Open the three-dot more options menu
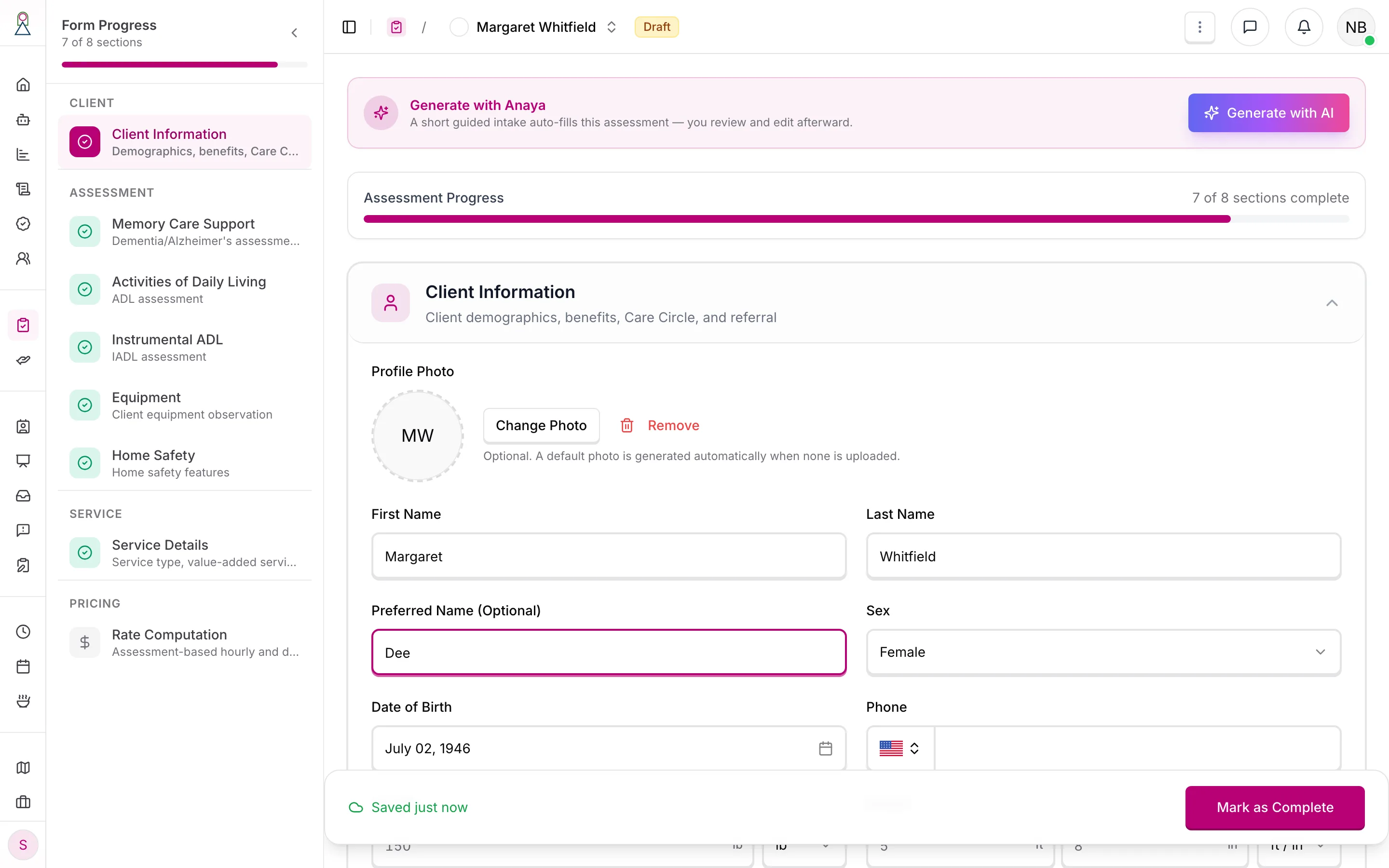This screenshot has height=868, width=1389. tap(1199, 27)
